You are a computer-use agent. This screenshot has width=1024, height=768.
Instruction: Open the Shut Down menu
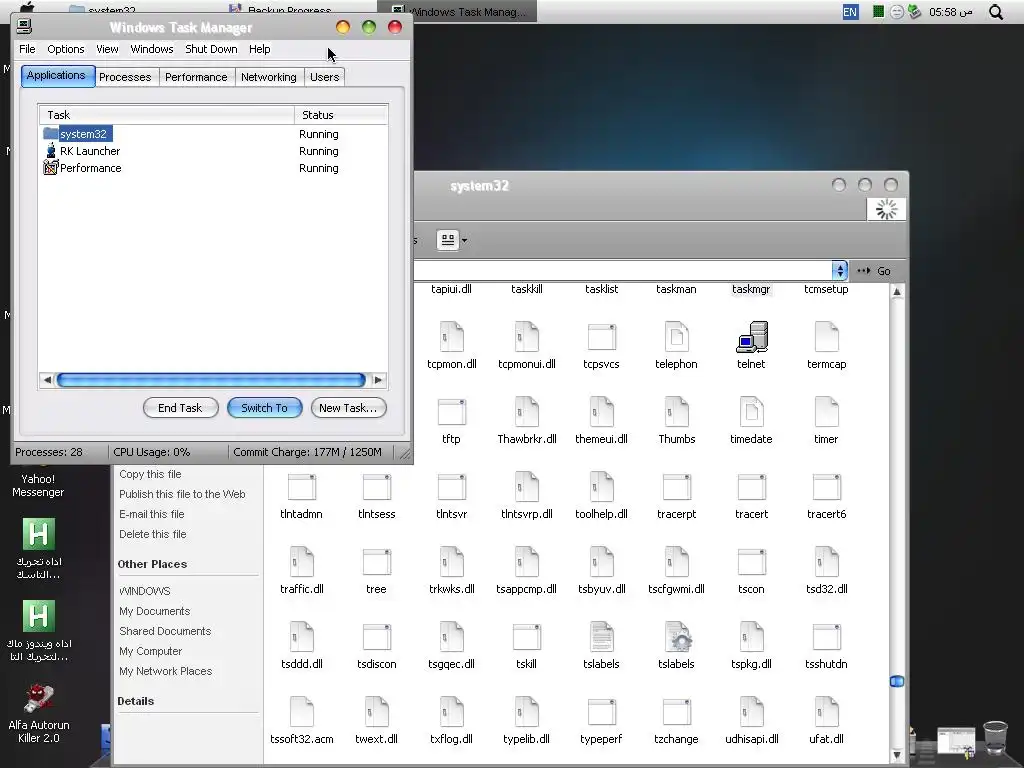click(x=211, y=49)
